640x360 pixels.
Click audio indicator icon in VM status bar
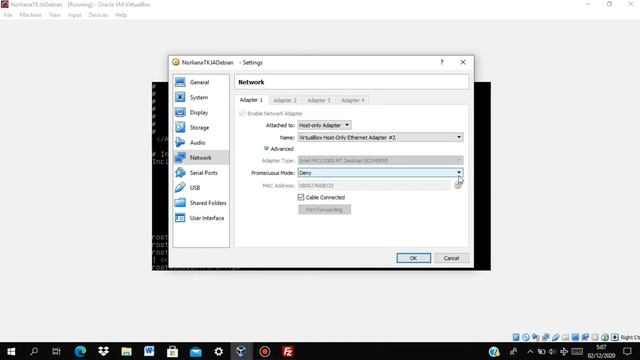point(536,337)
